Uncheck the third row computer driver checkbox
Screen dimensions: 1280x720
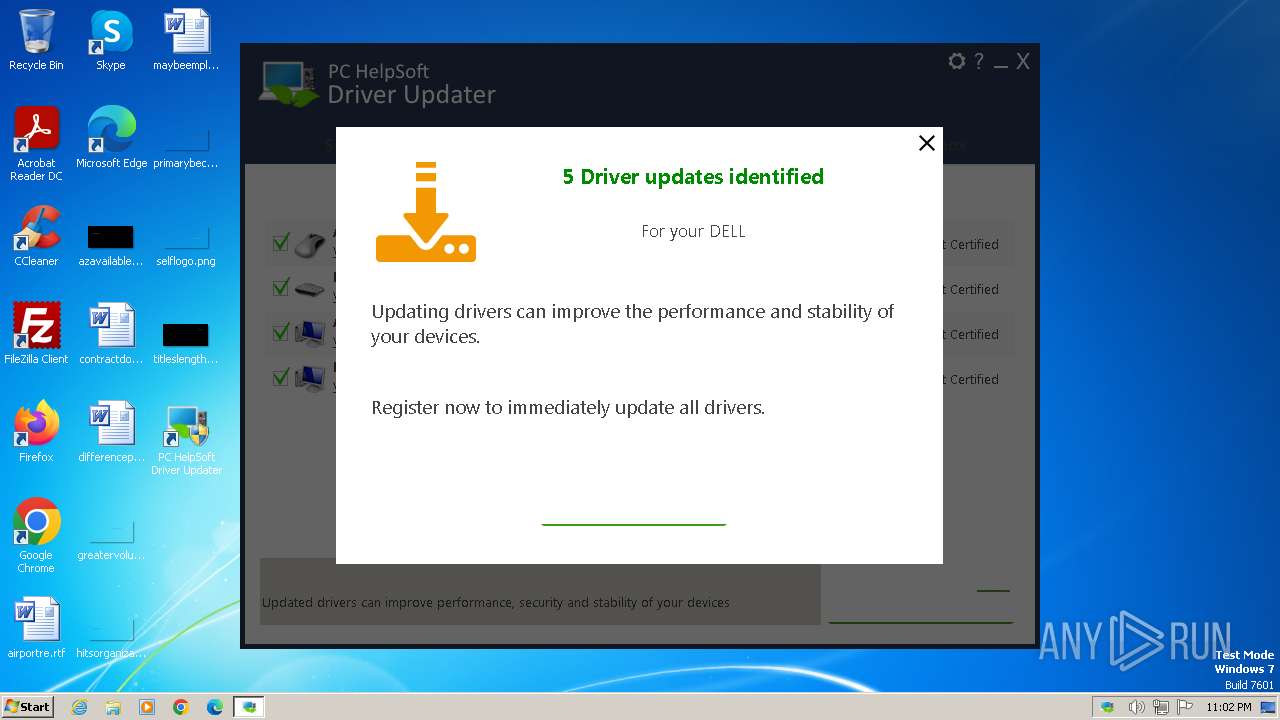click(x=281, y=333)
